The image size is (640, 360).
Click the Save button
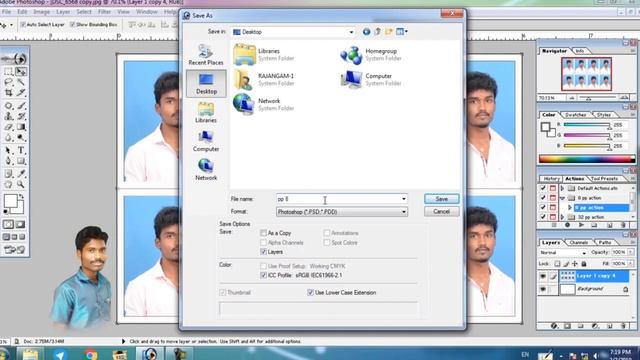(441, 199)
